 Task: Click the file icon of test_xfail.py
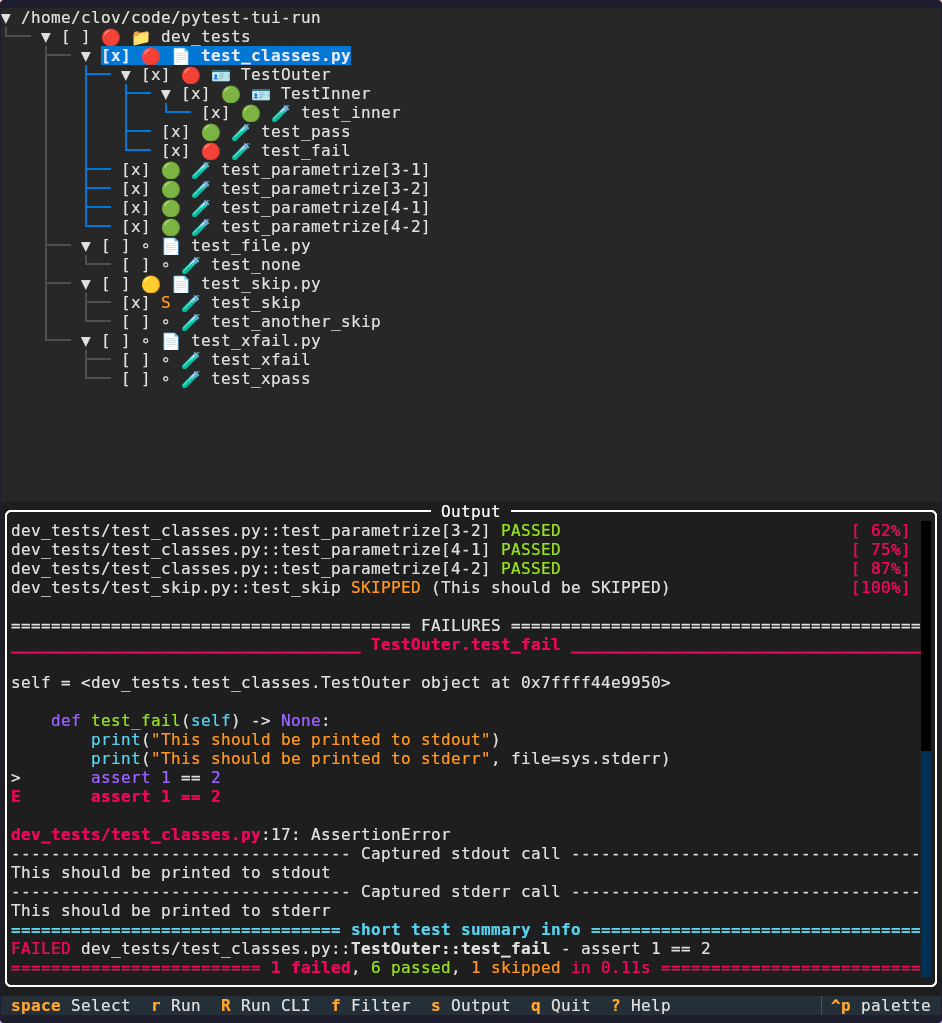(x=171, y=341)
